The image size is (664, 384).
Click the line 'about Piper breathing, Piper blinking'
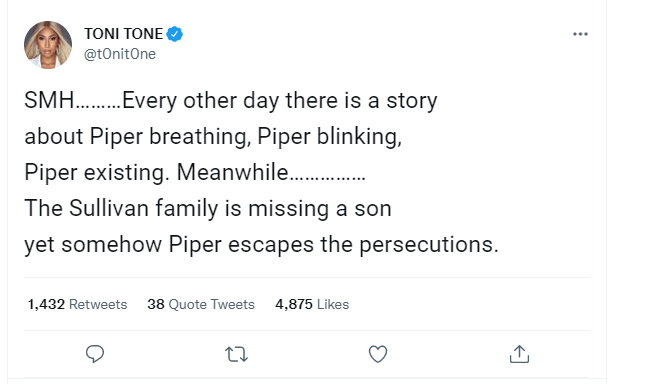point(213,137)
